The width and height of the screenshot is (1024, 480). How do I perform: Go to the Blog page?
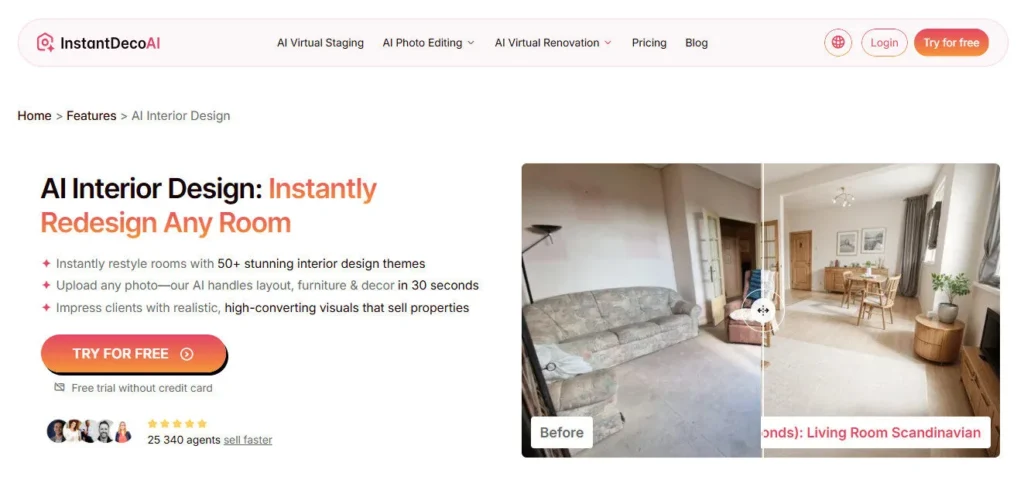click(696, 43)
